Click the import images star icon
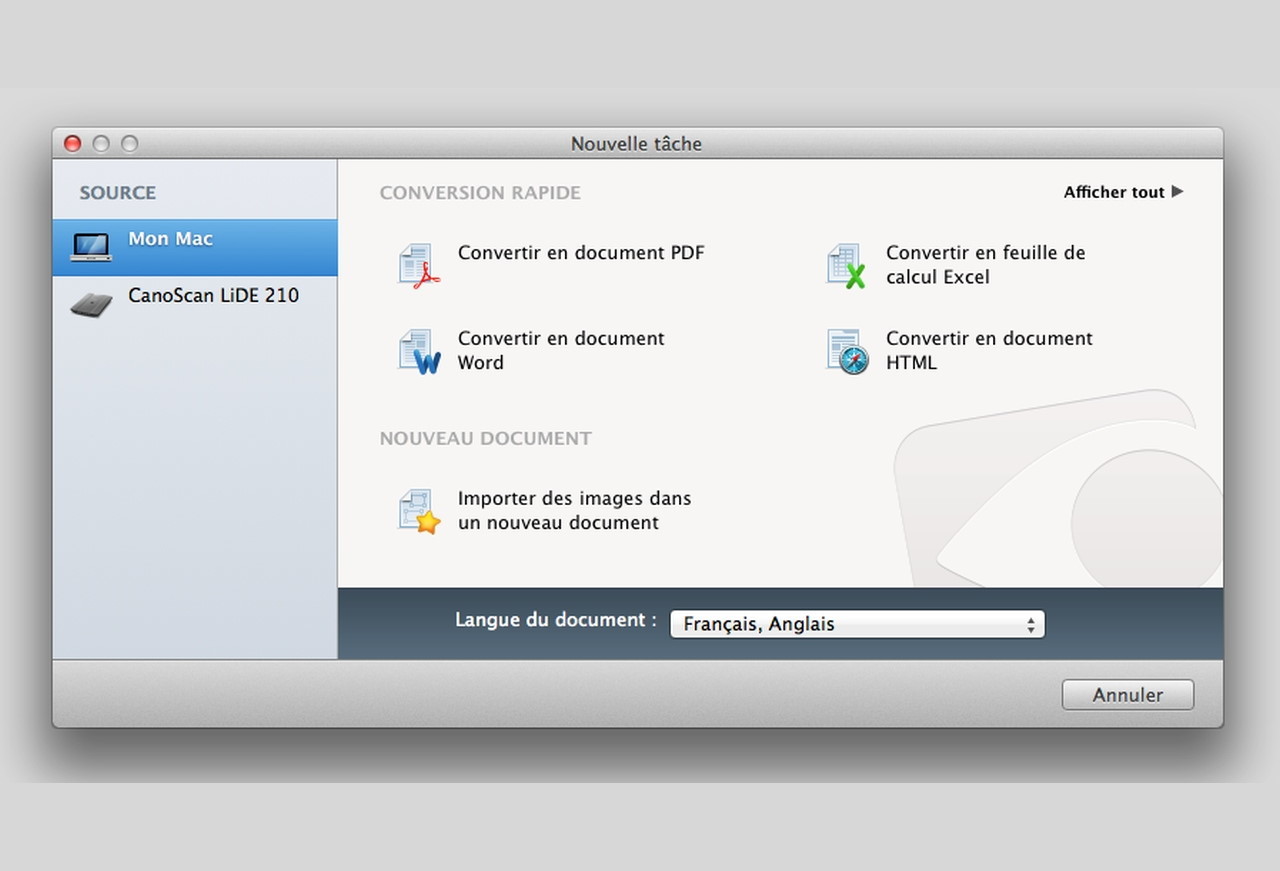 (419, 511)
